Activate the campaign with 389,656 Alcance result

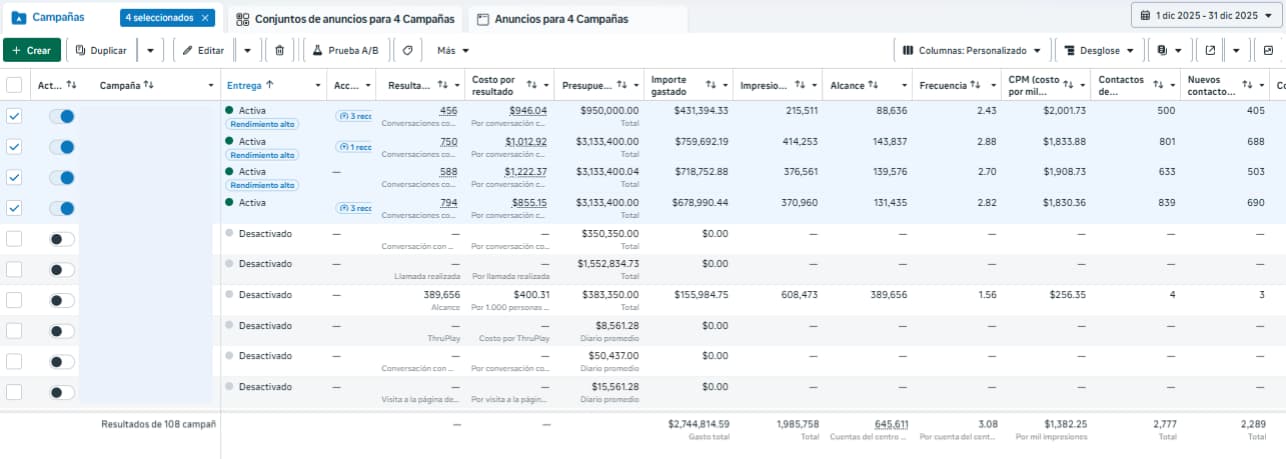point(62,300)
